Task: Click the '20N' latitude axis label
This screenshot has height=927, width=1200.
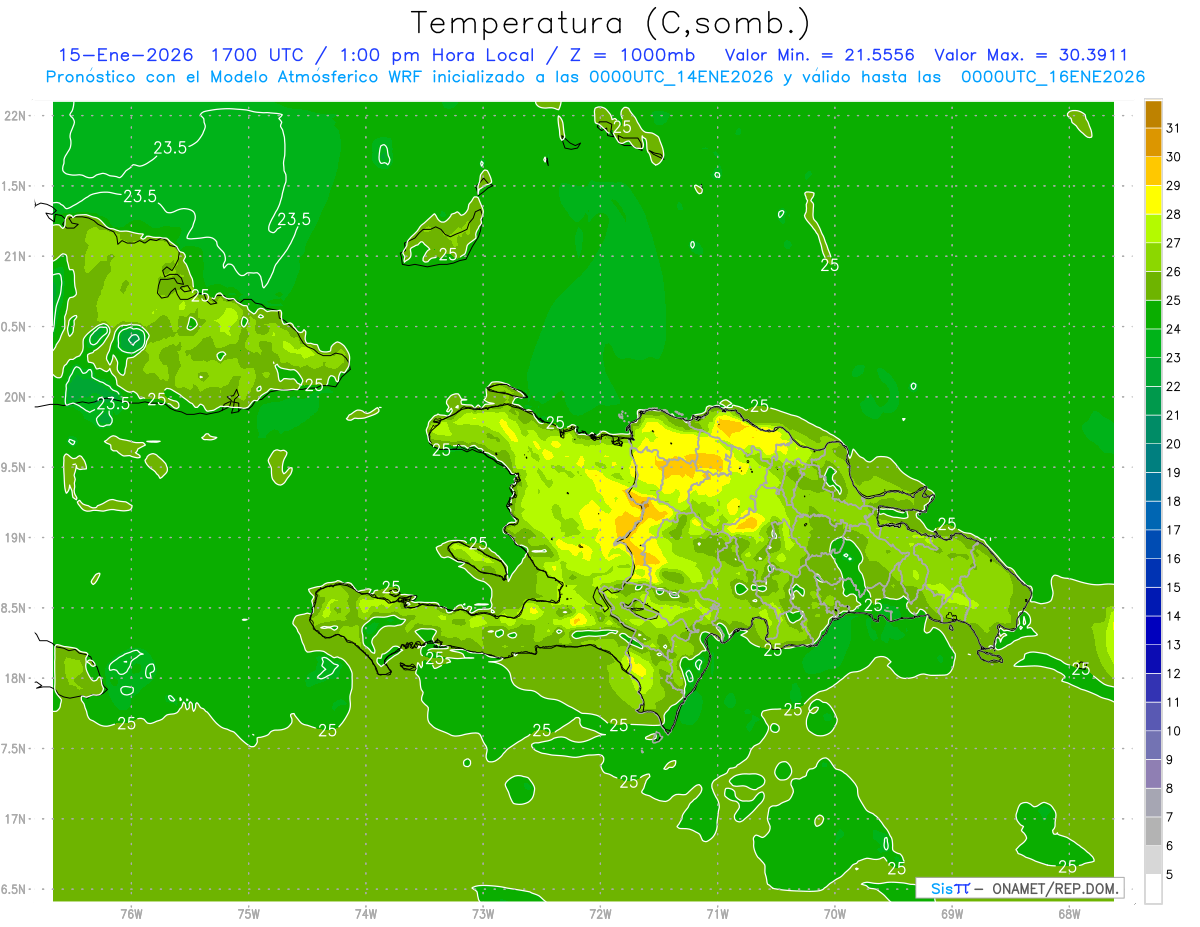Action: [16, 397]
